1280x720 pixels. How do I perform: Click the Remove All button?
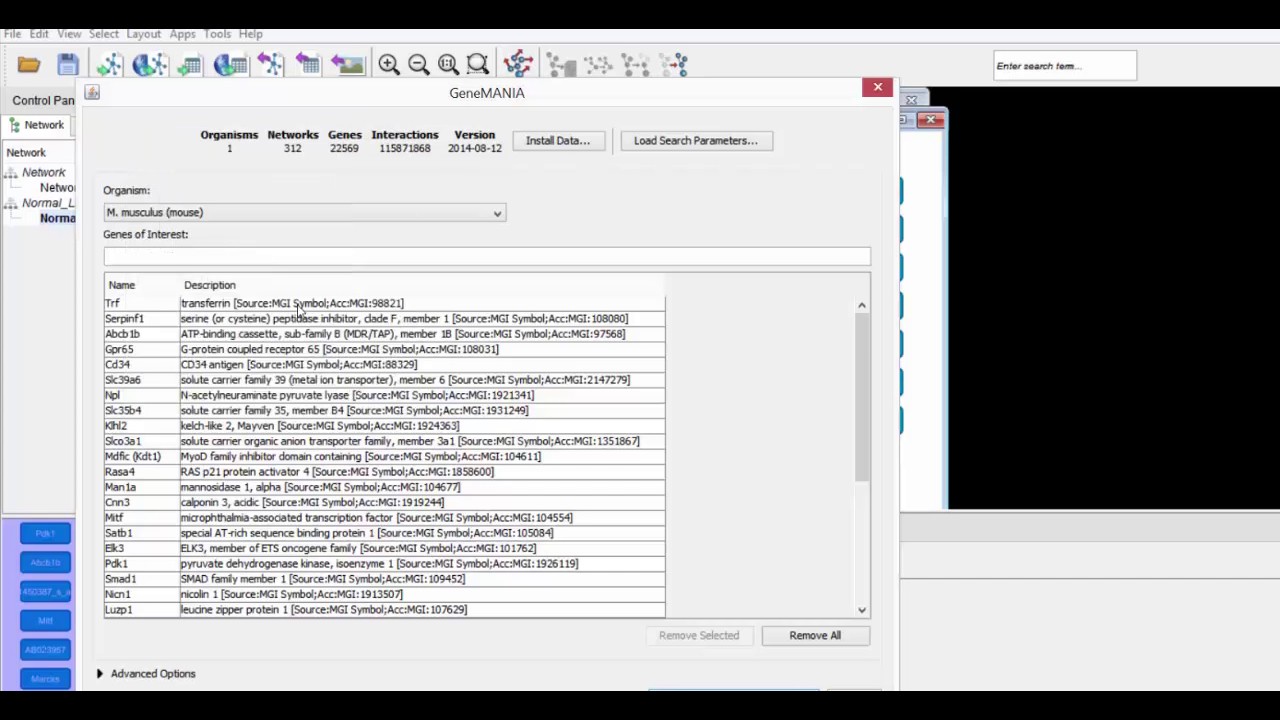815,636
